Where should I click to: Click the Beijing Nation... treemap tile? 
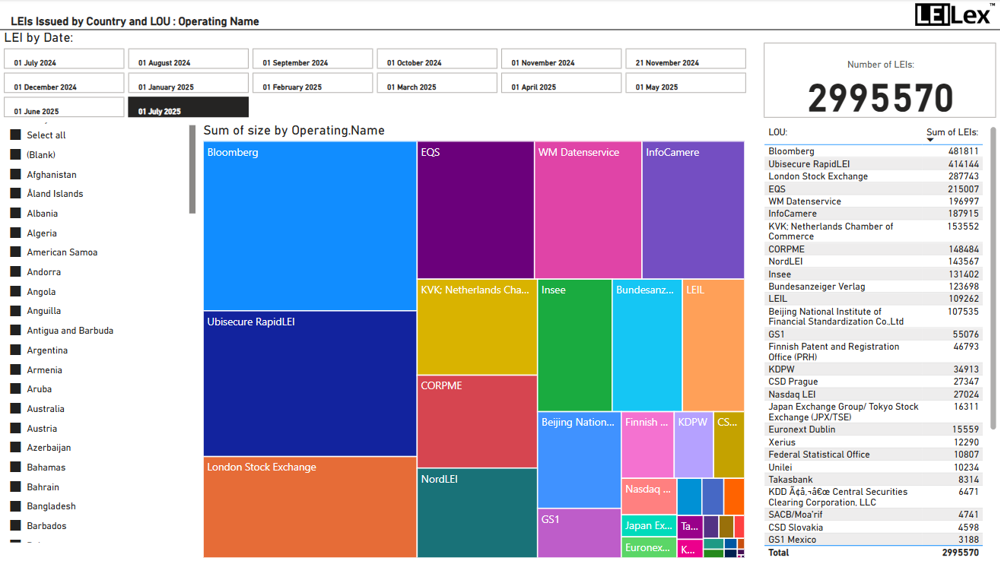coord(579,460)
